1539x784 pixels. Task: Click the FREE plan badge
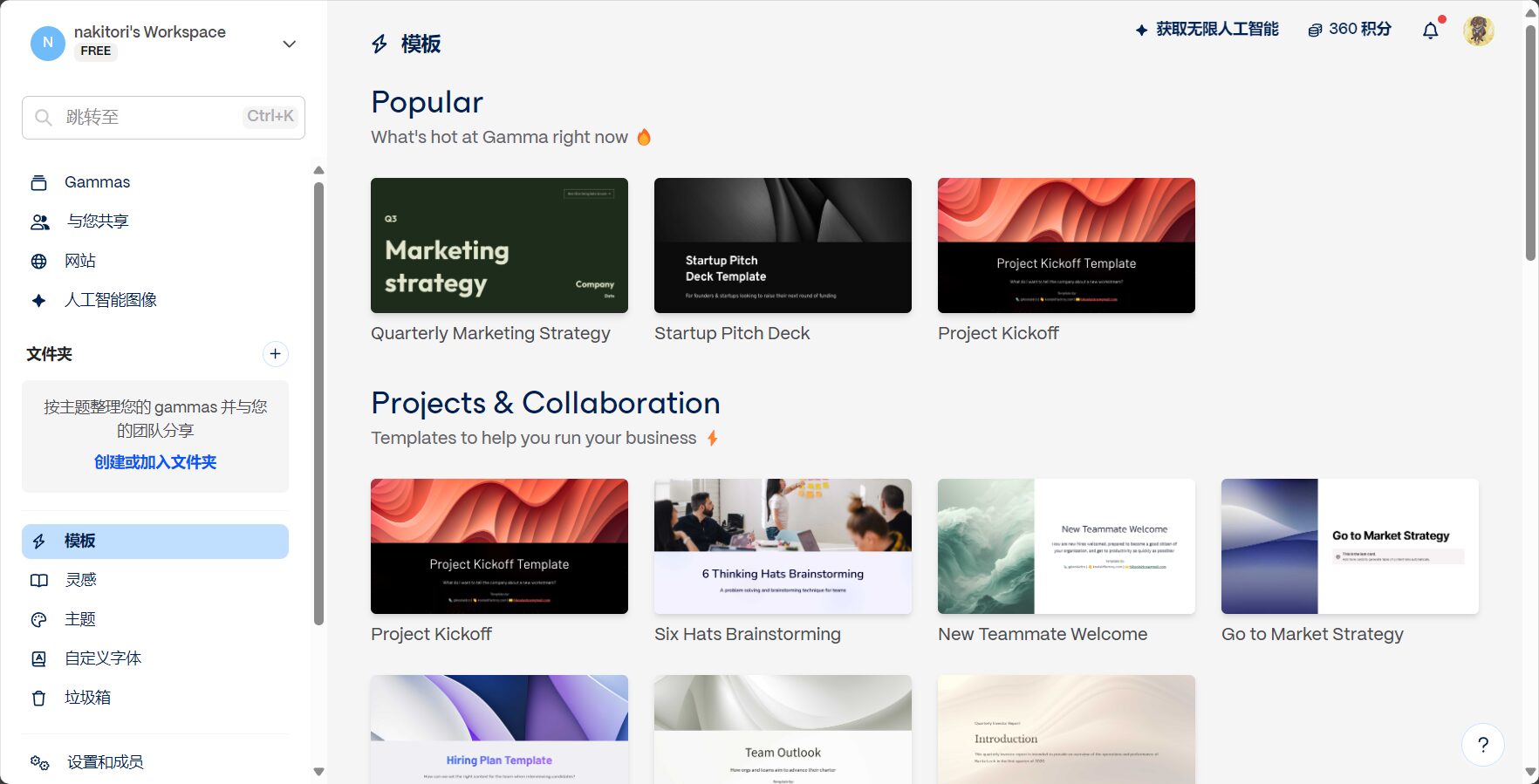tap(96, 51)
